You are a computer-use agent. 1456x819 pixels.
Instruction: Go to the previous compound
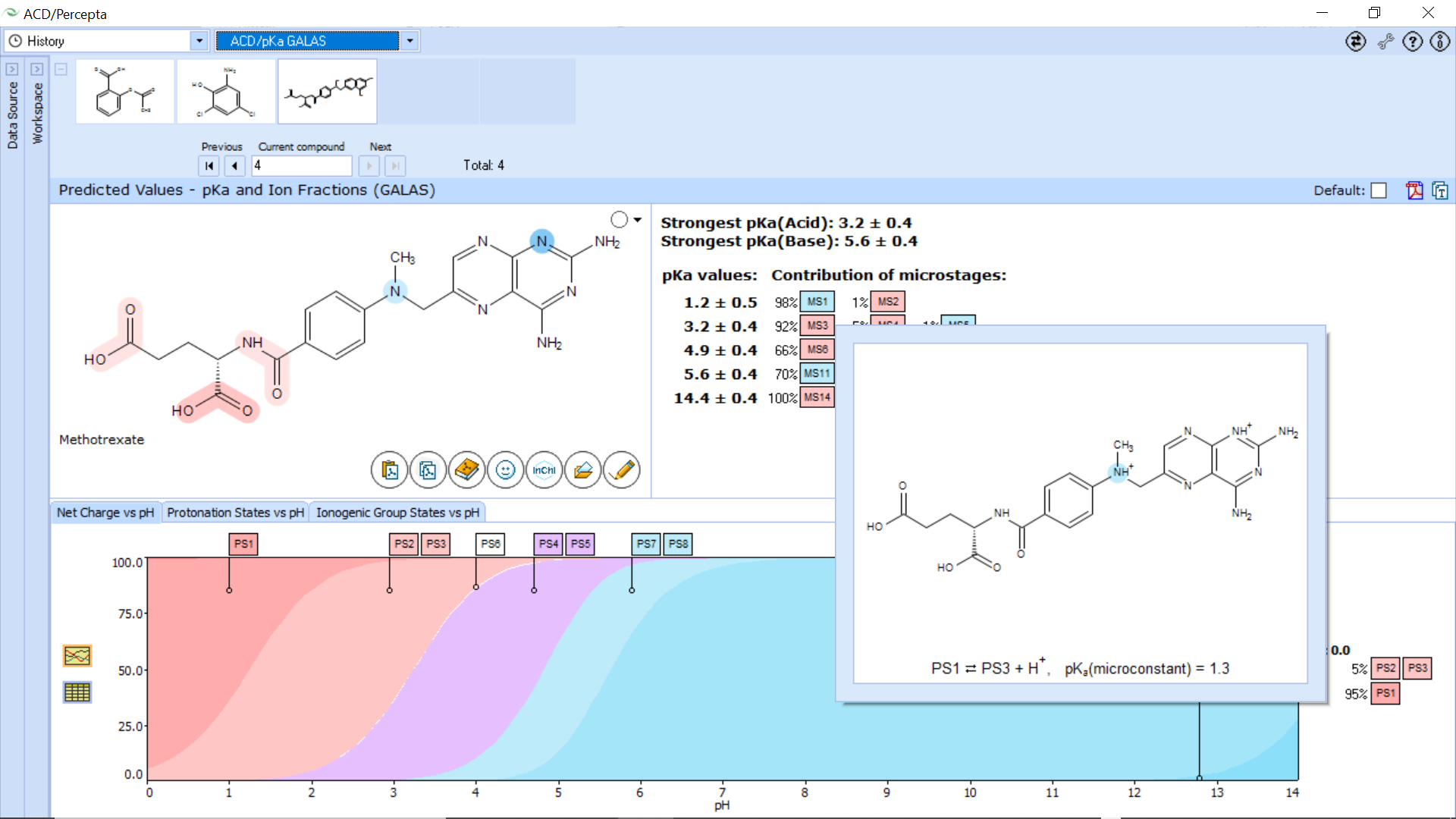pos(234,165)
